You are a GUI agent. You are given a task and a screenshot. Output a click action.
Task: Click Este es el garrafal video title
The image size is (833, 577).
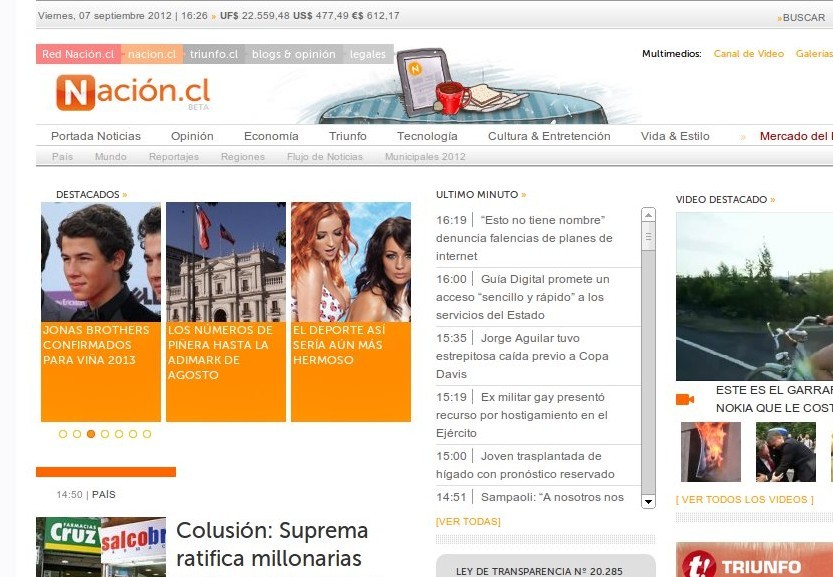tap(774, 399)
